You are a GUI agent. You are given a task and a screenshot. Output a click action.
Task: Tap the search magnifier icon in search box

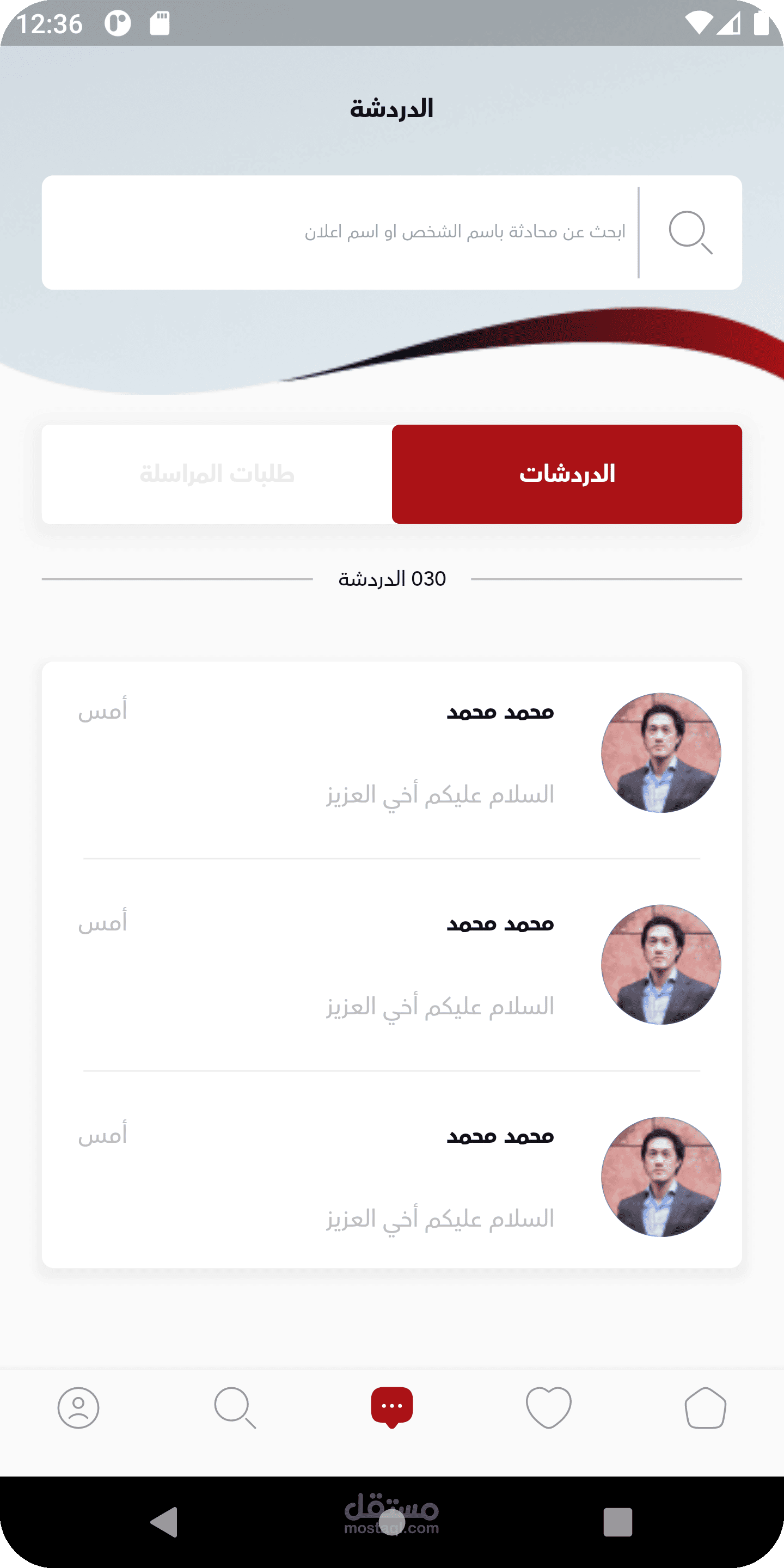(x=690, y=232)
